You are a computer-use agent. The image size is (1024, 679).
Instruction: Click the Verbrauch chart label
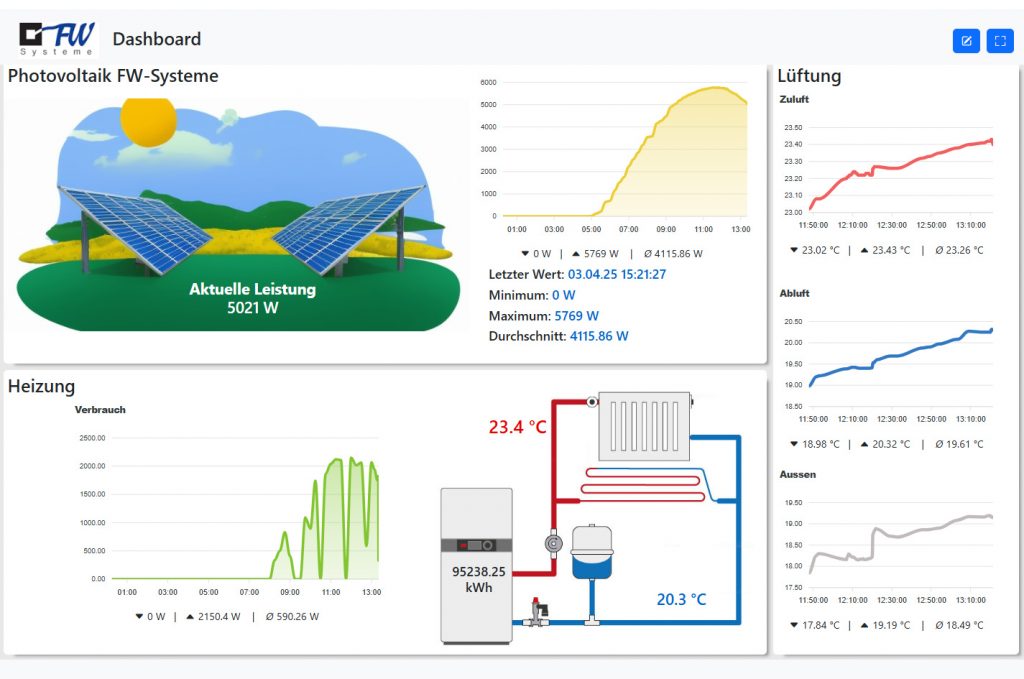(x=100, y=410)
